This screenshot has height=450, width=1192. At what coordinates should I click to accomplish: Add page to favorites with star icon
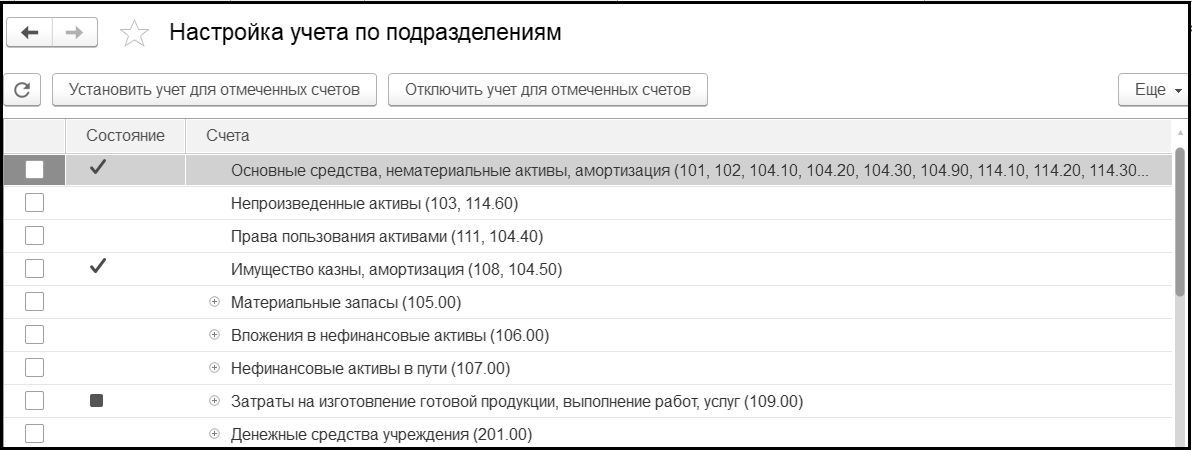133,34
